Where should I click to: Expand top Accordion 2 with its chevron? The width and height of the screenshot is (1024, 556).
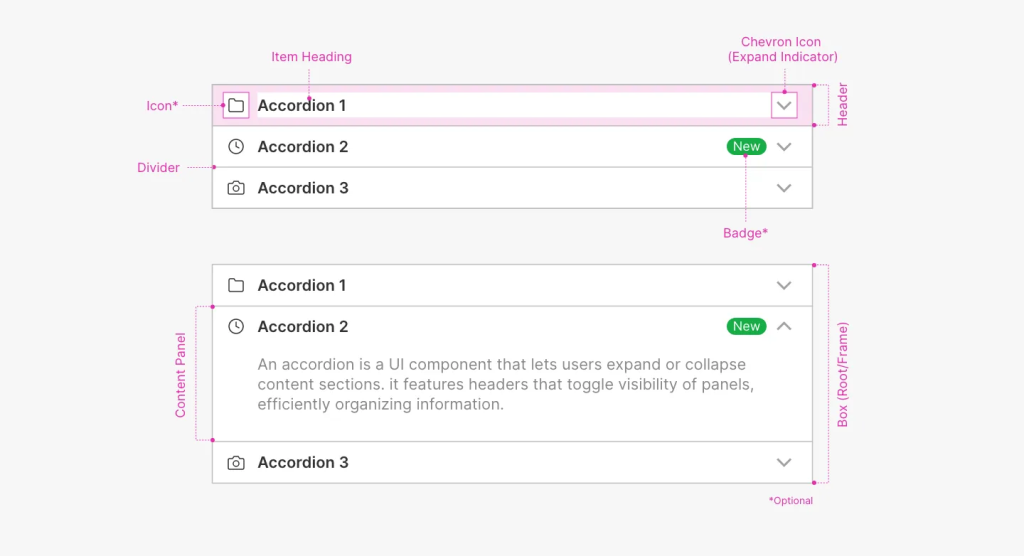click(784, 147)
